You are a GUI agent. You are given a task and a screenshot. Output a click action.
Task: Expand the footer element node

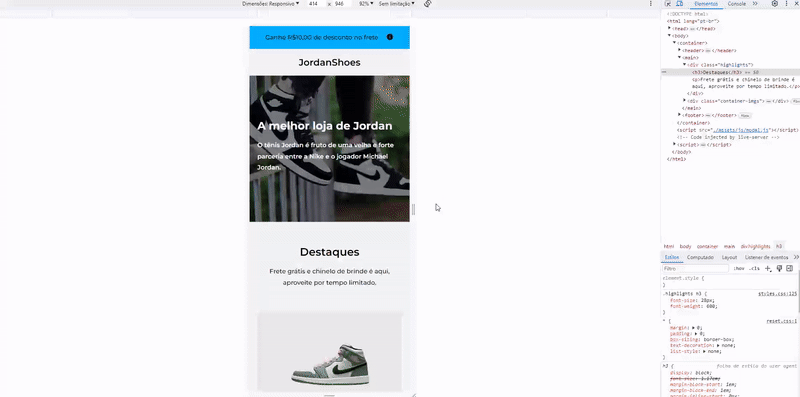(x=680, y=115)
